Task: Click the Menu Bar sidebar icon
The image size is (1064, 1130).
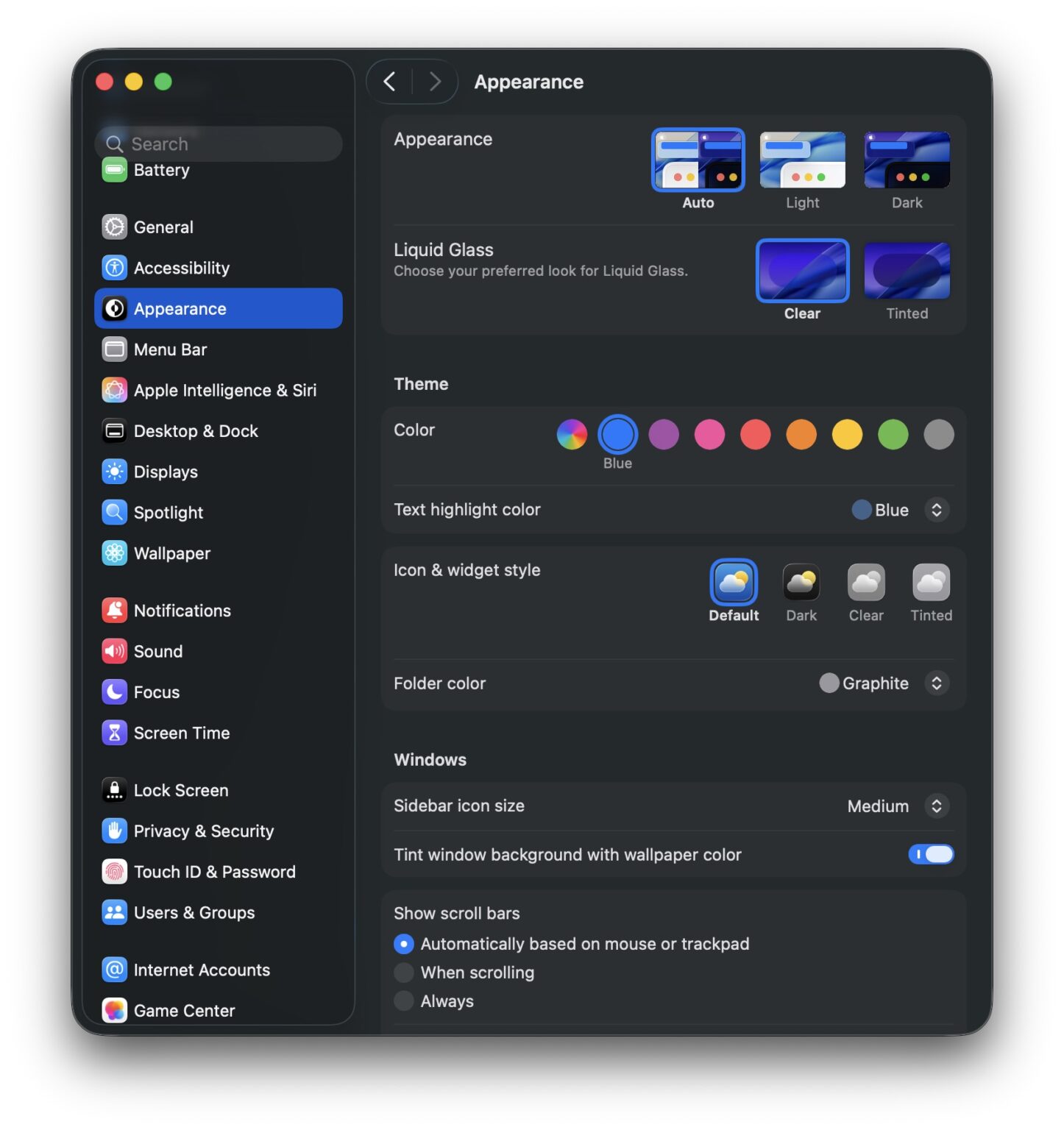Action: pyautogui.click(x=114, y=349)
